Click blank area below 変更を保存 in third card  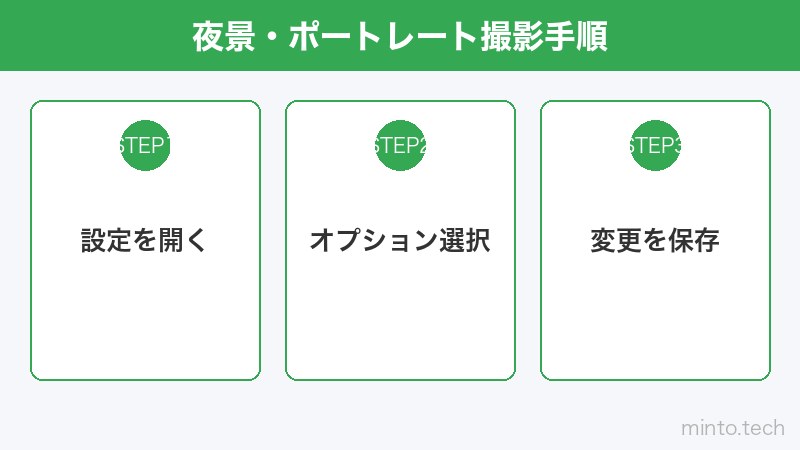(655, 320)
